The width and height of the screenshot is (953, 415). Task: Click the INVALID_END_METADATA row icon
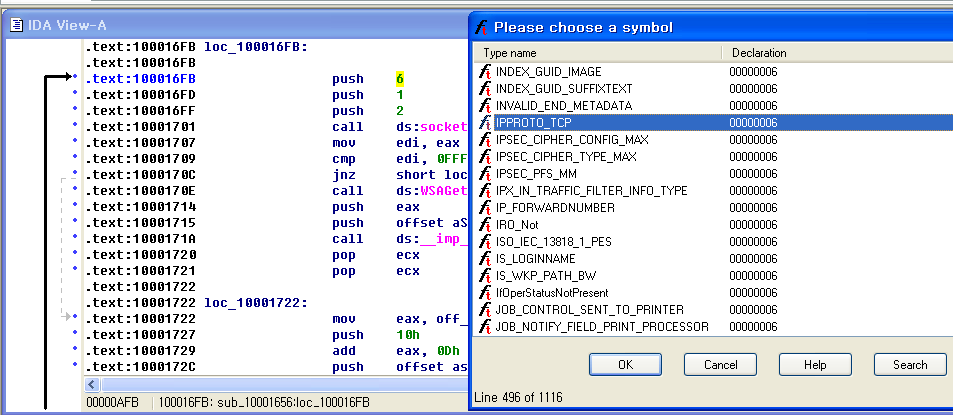pyautogui.click(x=484, y=106)
